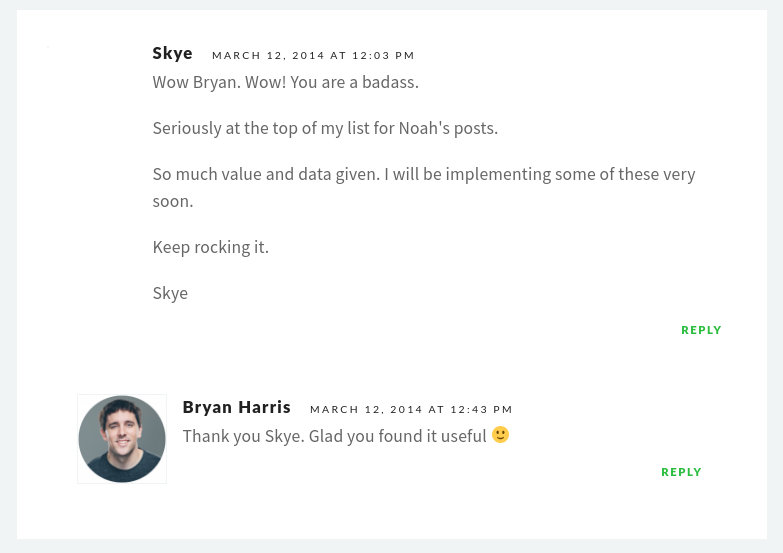
Task: Click the word 'badass' in Skye's comment
Action: (x=389, y=82)
